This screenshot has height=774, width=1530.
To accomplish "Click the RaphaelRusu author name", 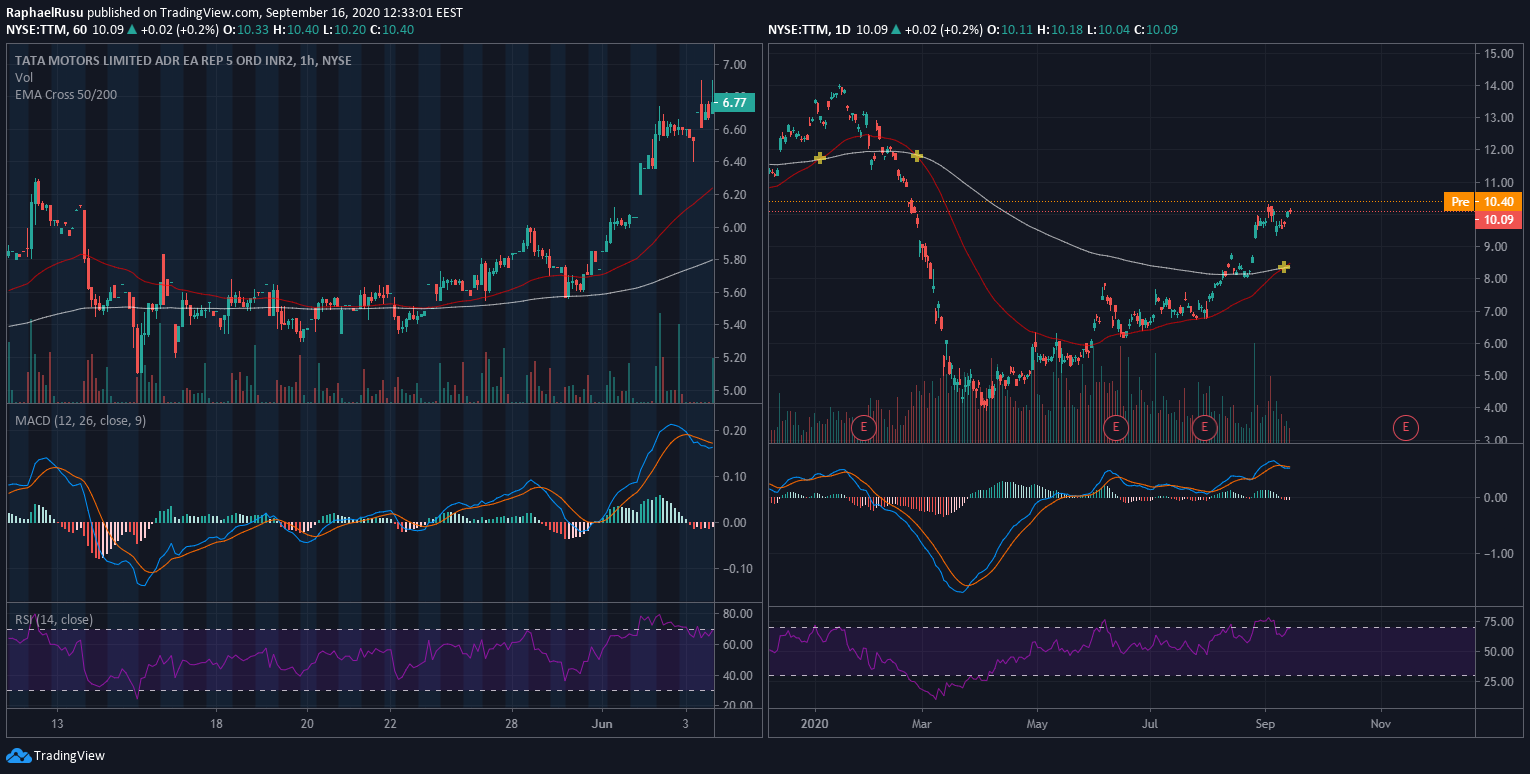I will coord(44,13).
